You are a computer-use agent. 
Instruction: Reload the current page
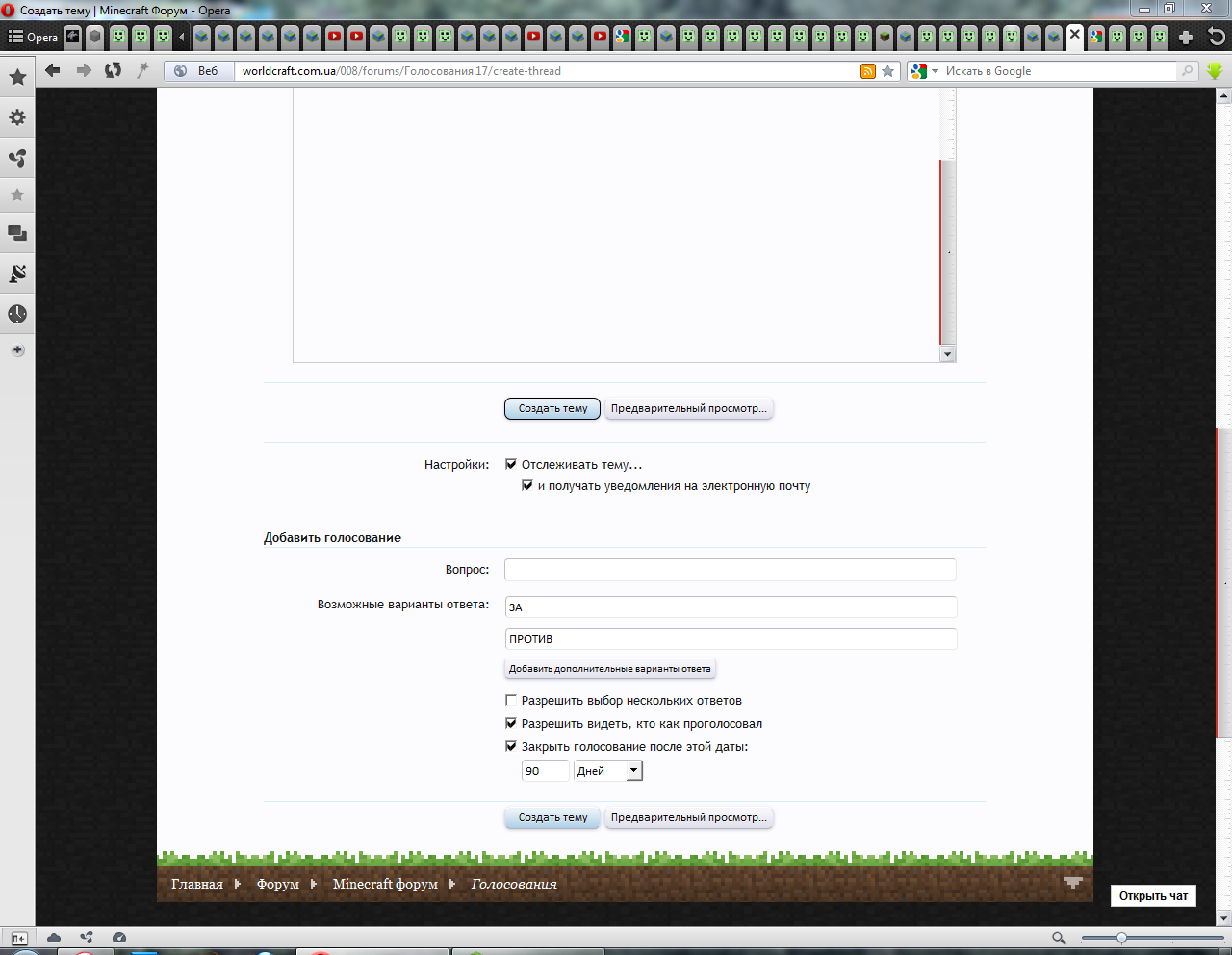pos(114,70)
